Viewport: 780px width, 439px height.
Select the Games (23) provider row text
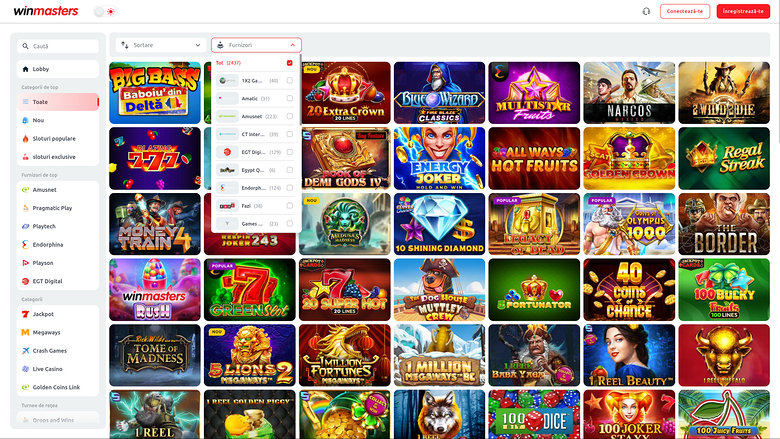pos(260,224)
